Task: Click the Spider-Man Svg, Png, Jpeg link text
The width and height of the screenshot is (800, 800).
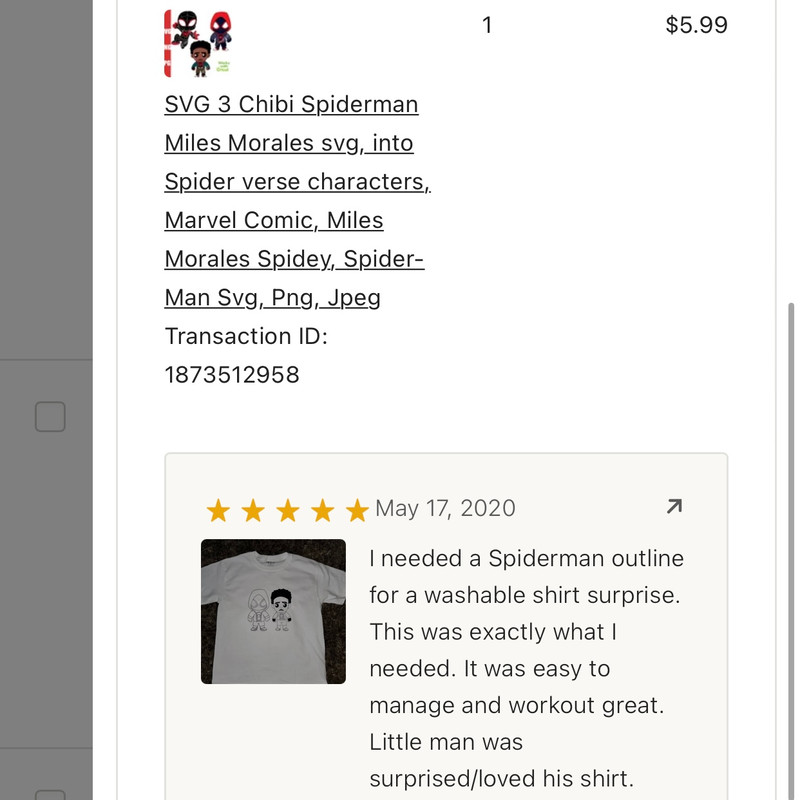Action: coord(272,297)
